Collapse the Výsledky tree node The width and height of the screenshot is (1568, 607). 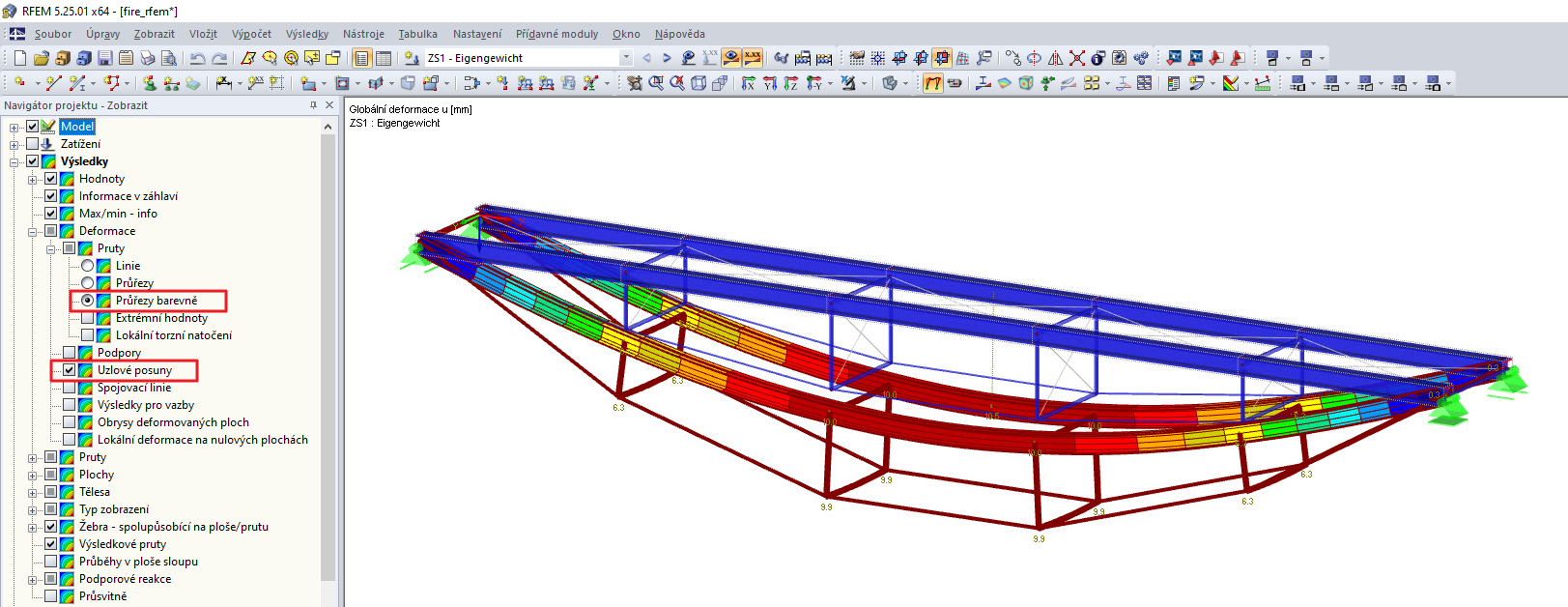[x=14, y=161]
